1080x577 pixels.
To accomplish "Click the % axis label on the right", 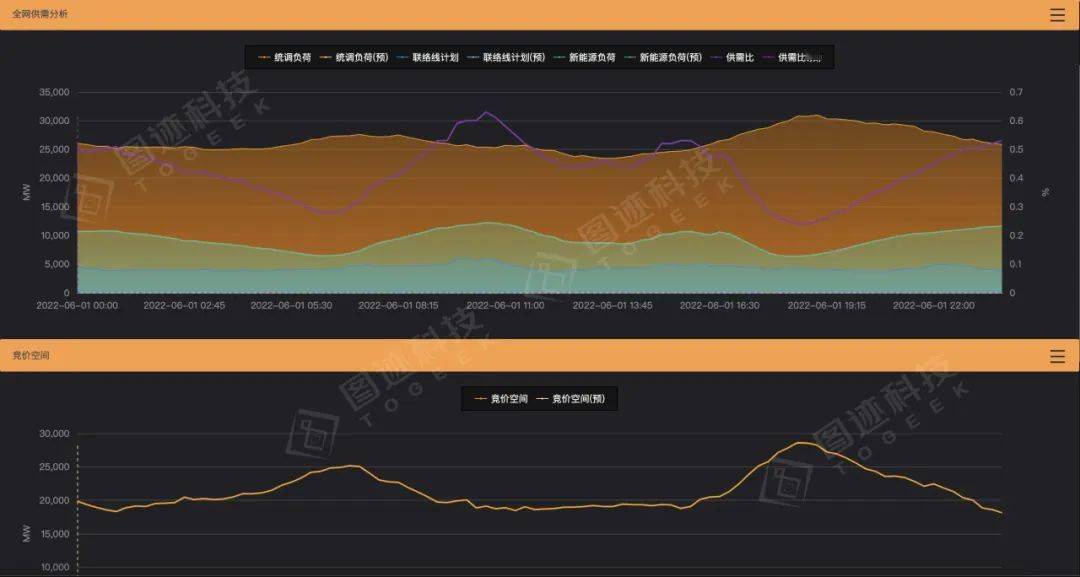I will (1046, 190).
